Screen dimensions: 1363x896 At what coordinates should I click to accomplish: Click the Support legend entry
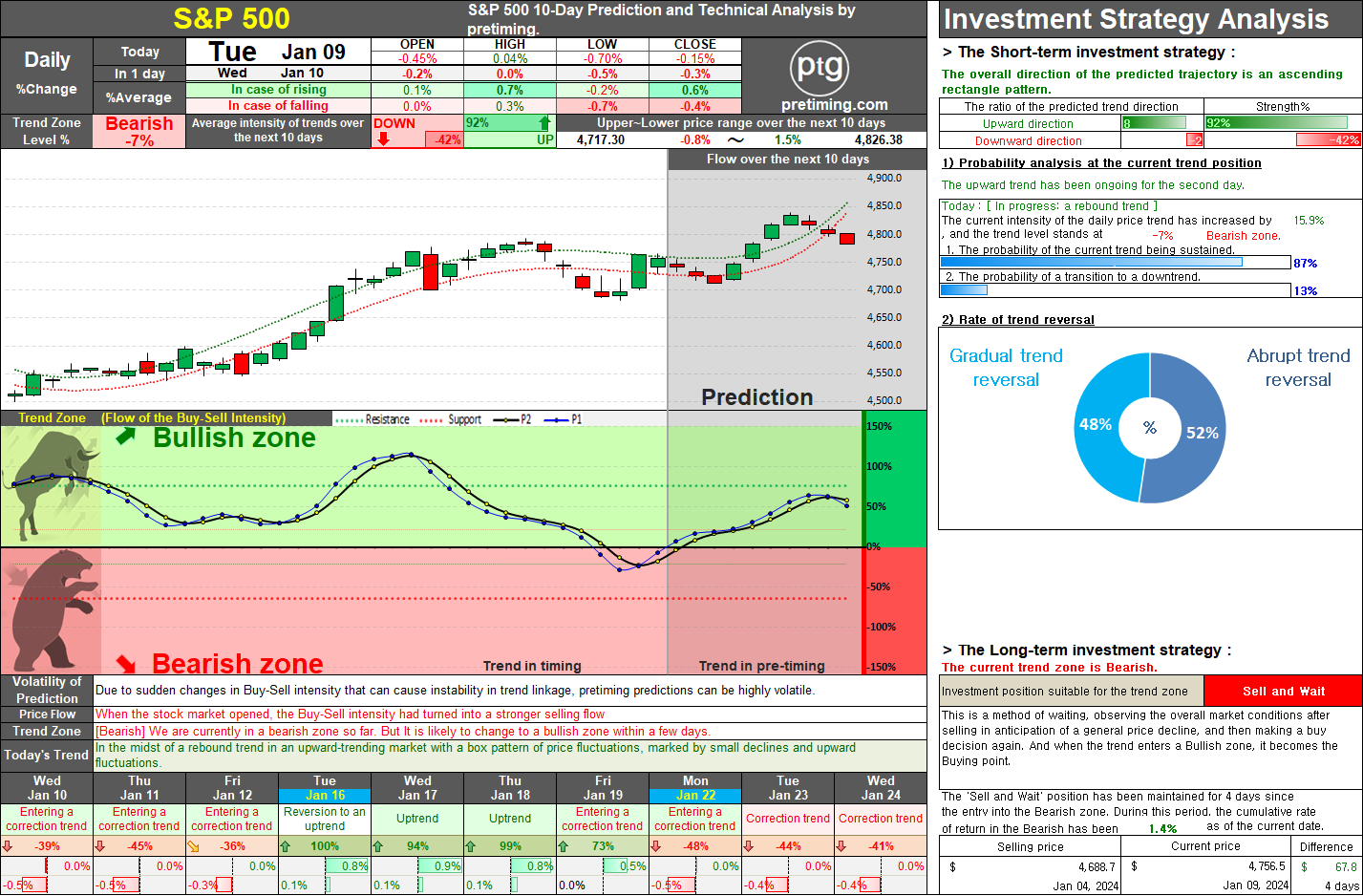pos(451,419)
